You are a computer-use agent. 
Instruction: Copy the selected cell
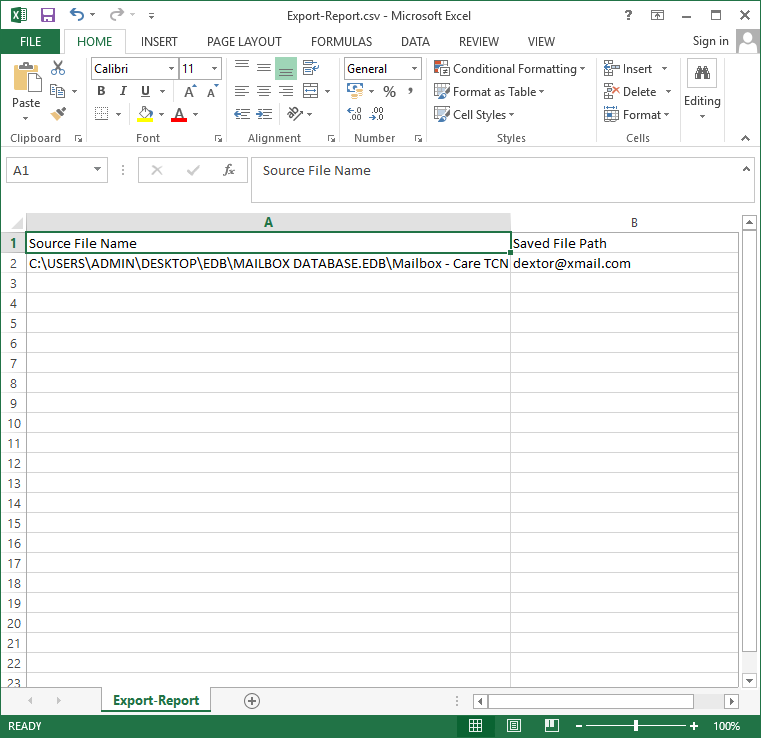point(57,91)
